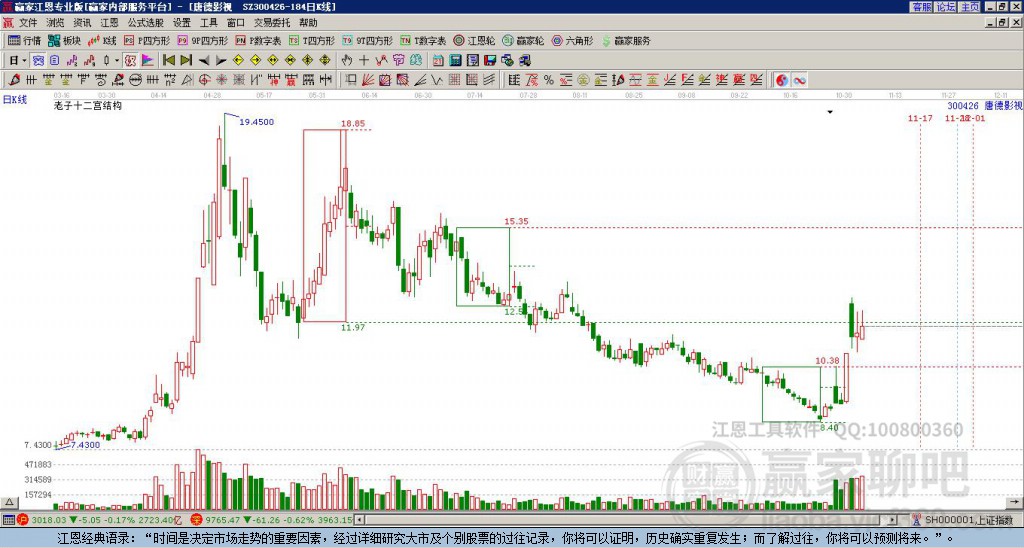Jump to last bar icon
Image resolution: width=1024 pixels, height=548 pixels.
(186, 61)
